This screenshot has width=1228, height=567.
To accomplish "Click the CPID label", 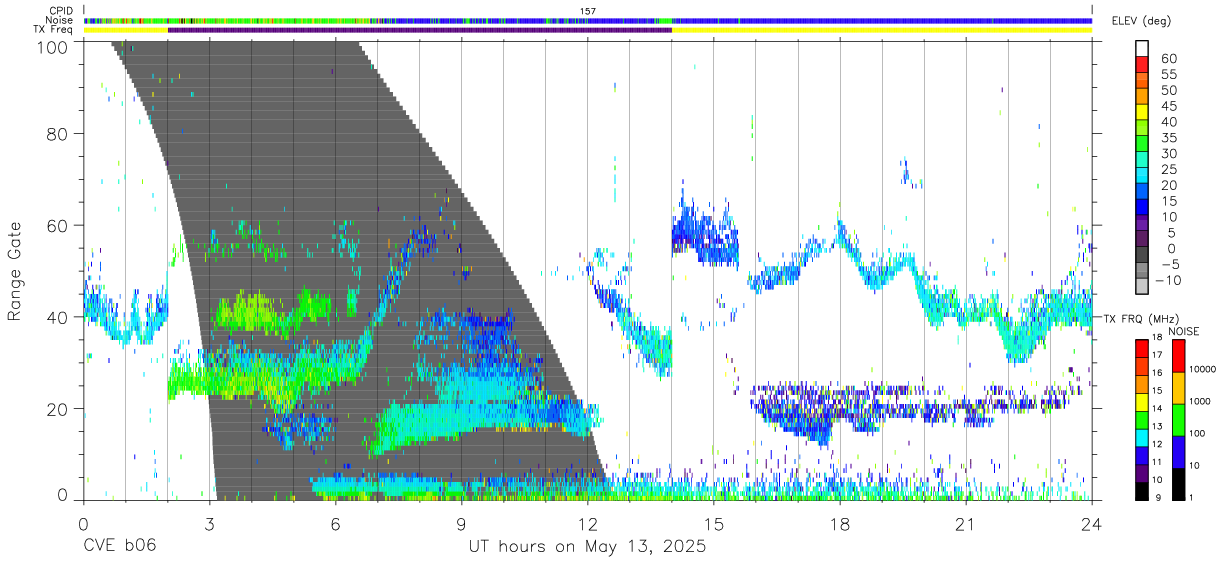I will point(61,10).
